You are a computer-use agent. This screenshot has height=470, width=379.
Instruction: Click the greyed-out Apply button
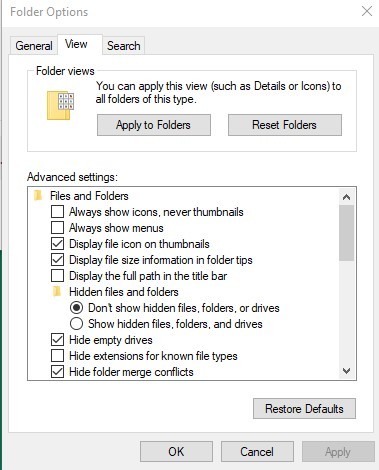pyautogui.click(x=338, y=452)
